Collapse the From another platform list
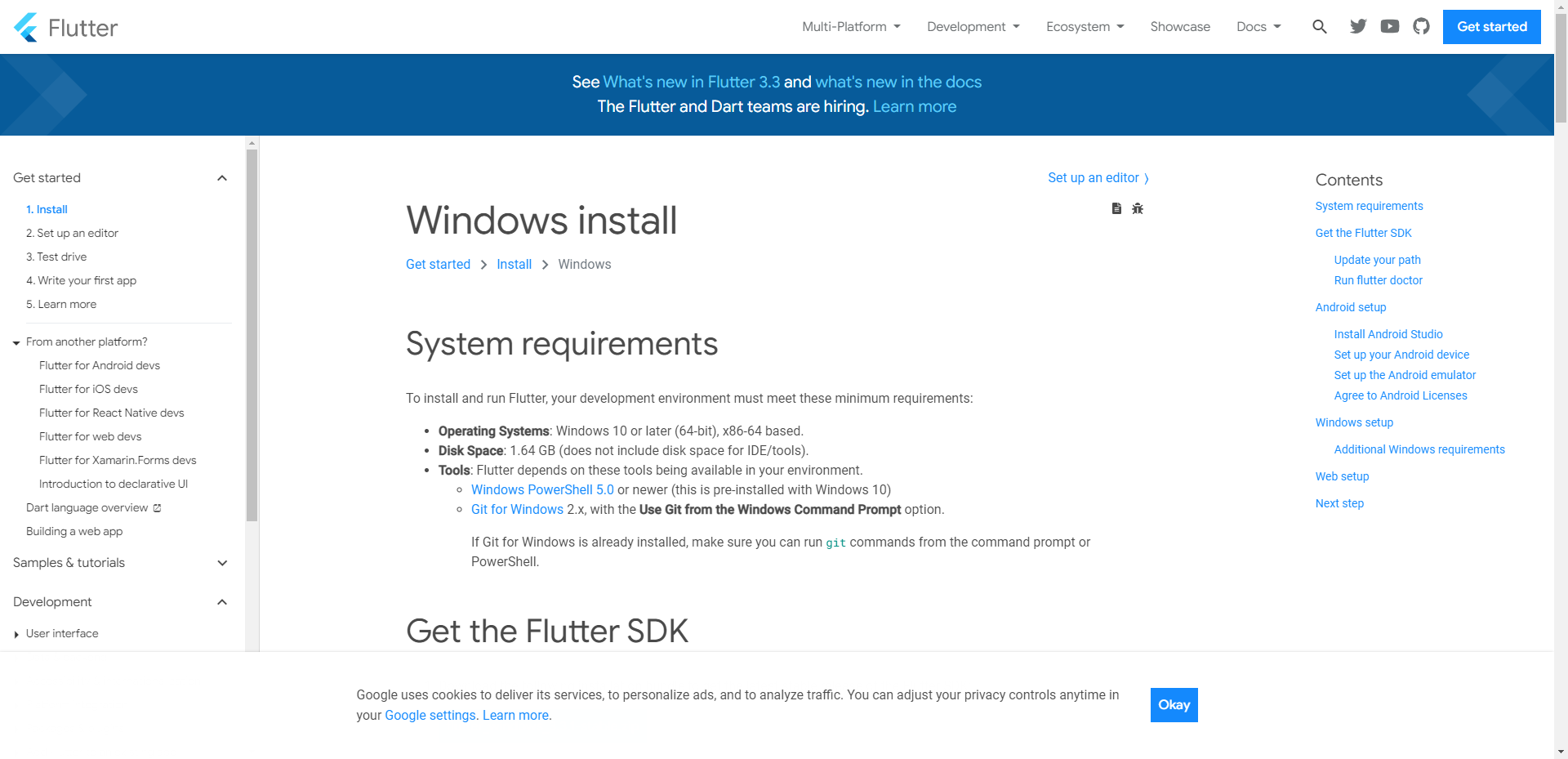Screen dimensions: 1568x759 (x=16, y=342)
